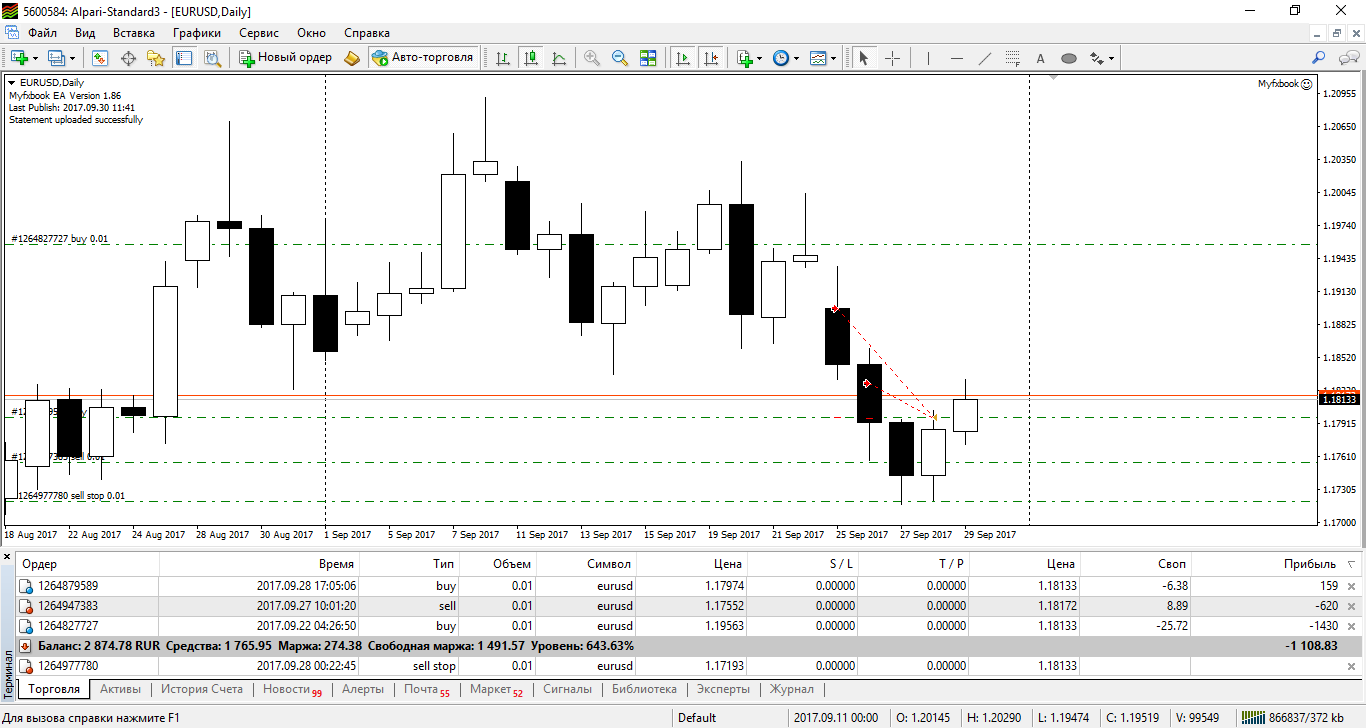Select the Text label tool
The image size is (1366, 728).
tap(1041, 58)
